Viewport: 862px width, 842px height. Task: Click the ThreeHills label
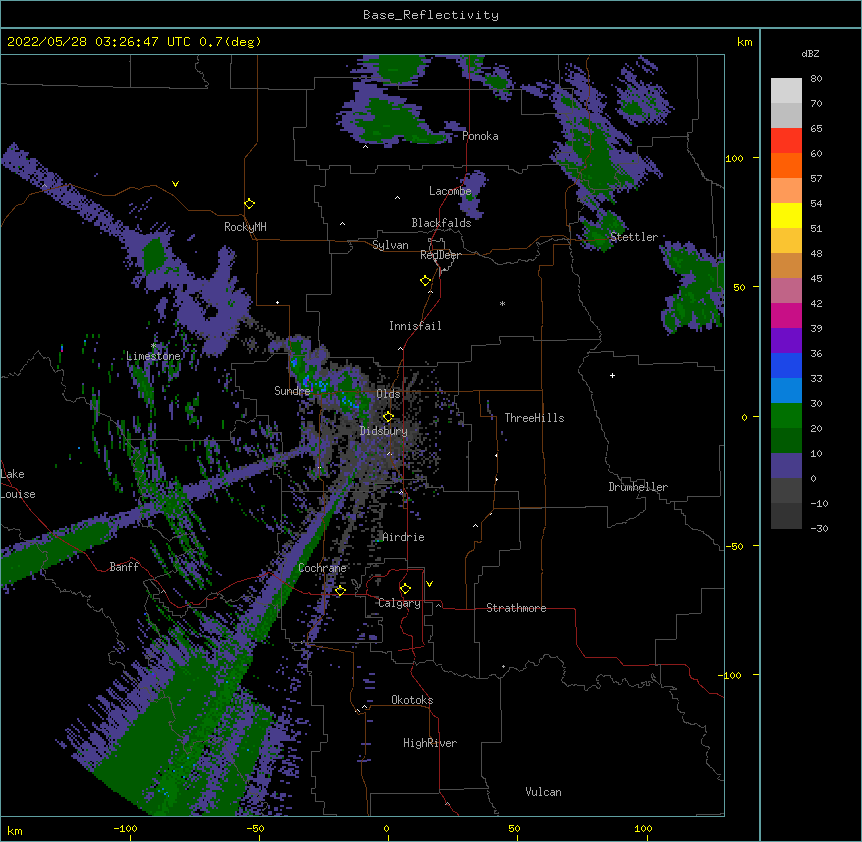click(x=534, y=418)
